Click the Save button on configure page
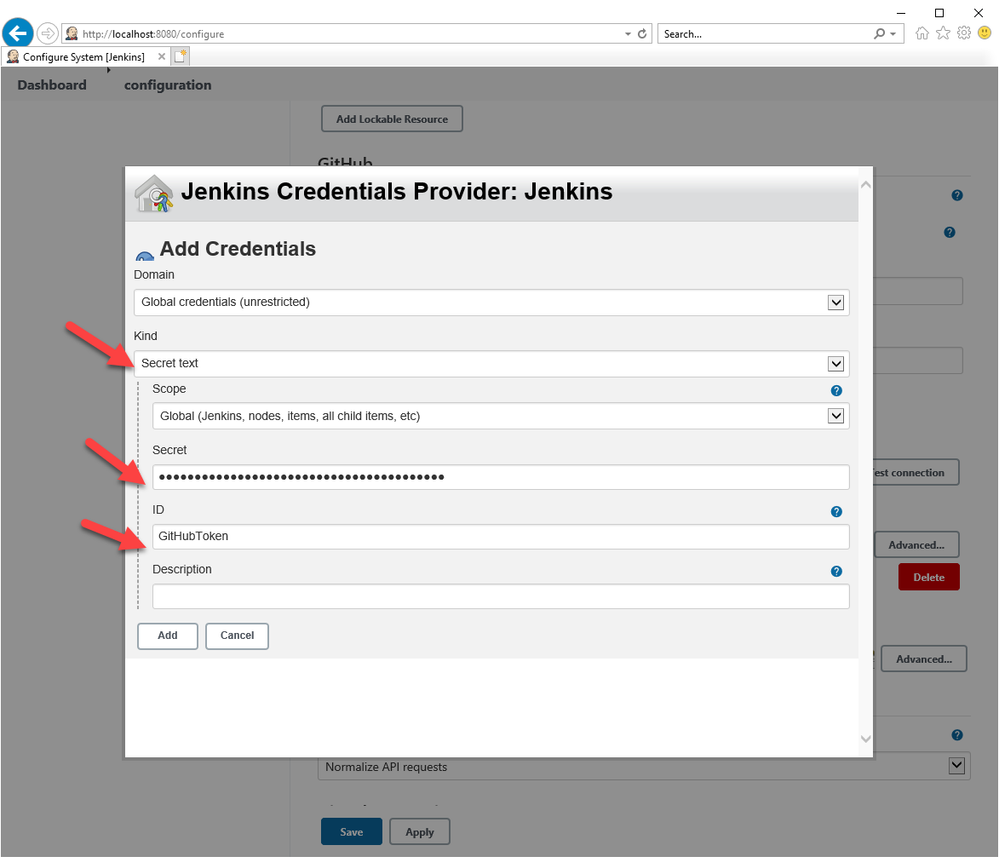The height and width of the screenshot is (858, 999). click(352, 832)
